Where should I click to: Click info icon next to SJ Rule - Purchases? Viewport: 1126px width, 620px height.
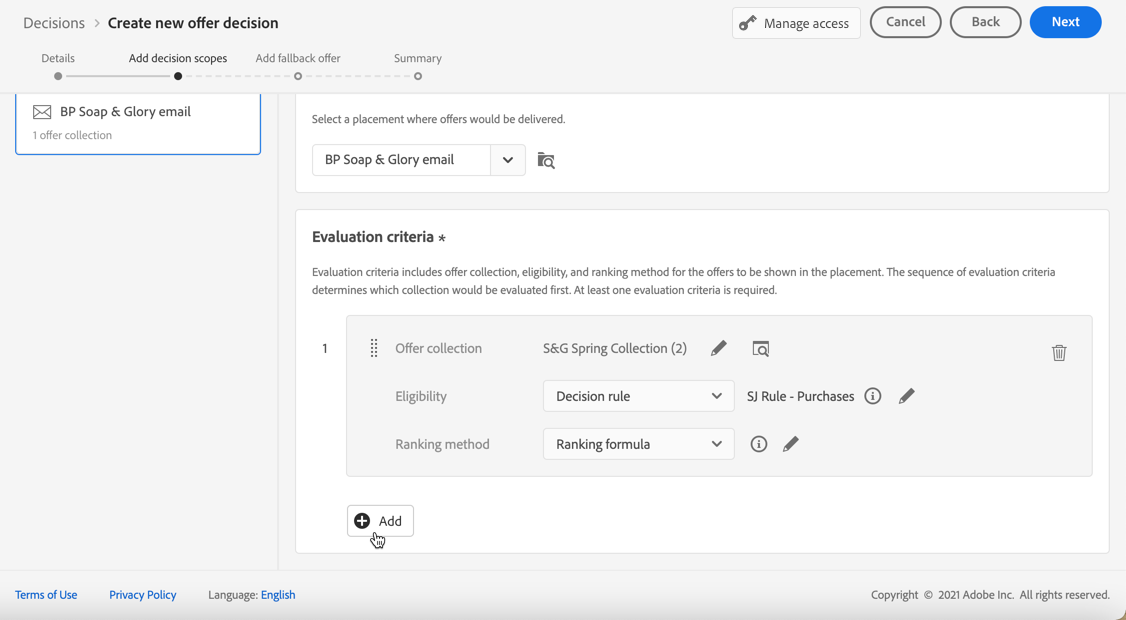point(873,396)
